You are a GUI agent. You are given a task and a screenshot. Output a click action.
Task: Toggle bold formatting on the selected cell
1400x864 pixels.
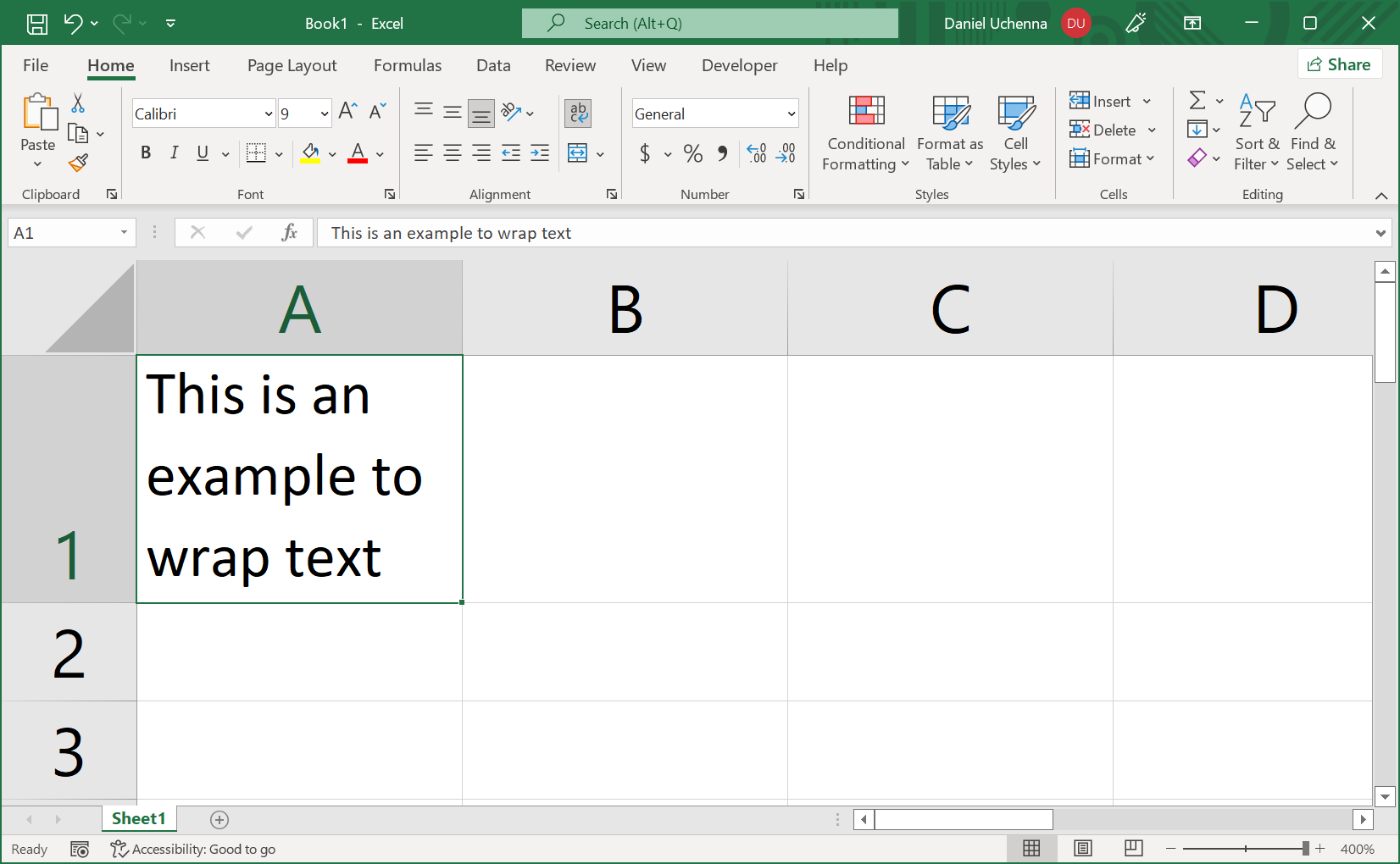click(145, 152)
